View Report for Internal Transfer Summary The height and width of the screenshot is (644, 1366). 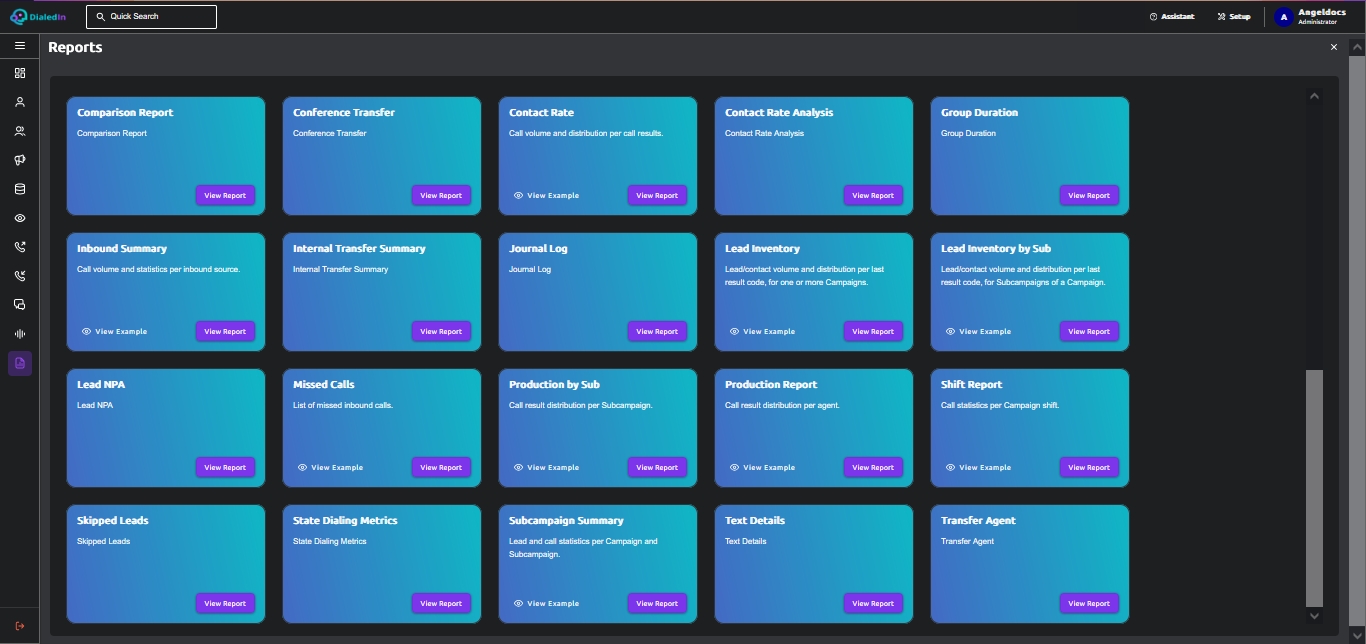[441, 332]
